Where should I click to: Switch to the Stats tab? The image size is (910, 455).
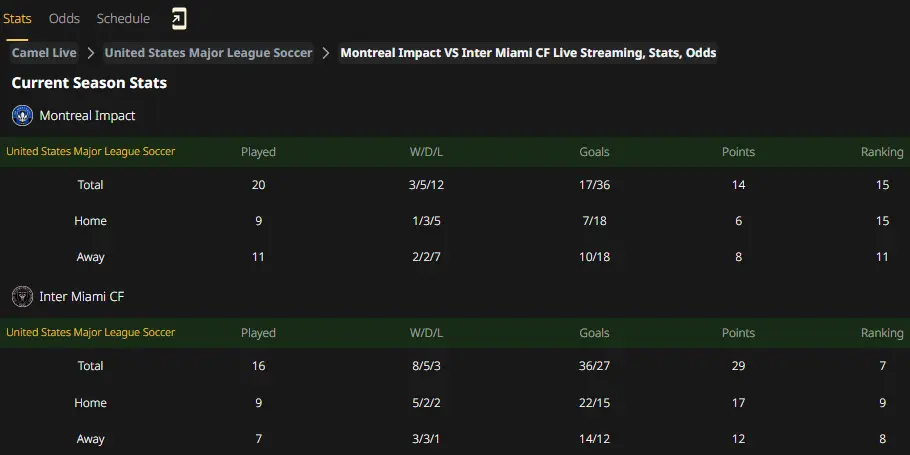[17, 19]
